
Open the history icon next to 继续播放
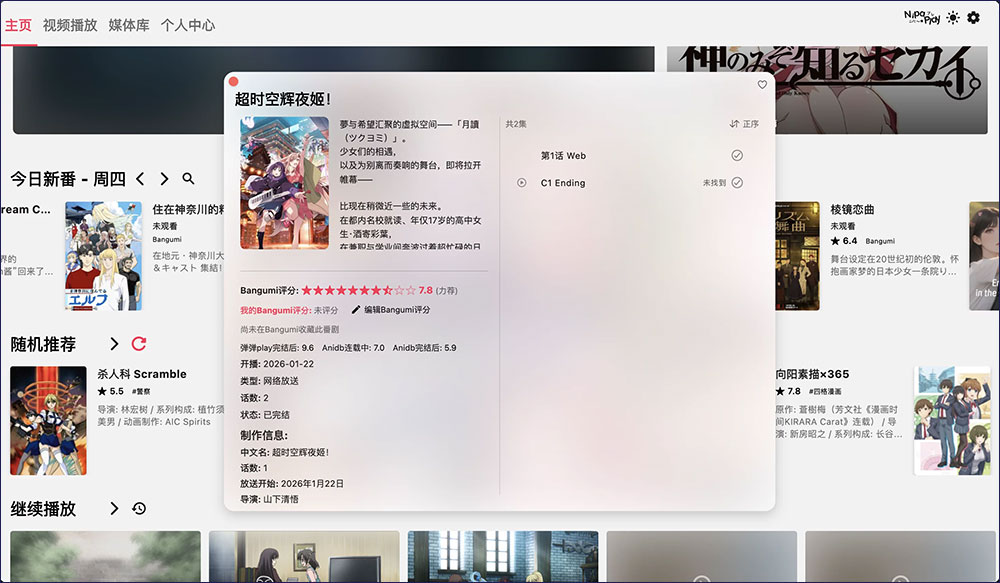pyautogui.click(x=139, y=508)
